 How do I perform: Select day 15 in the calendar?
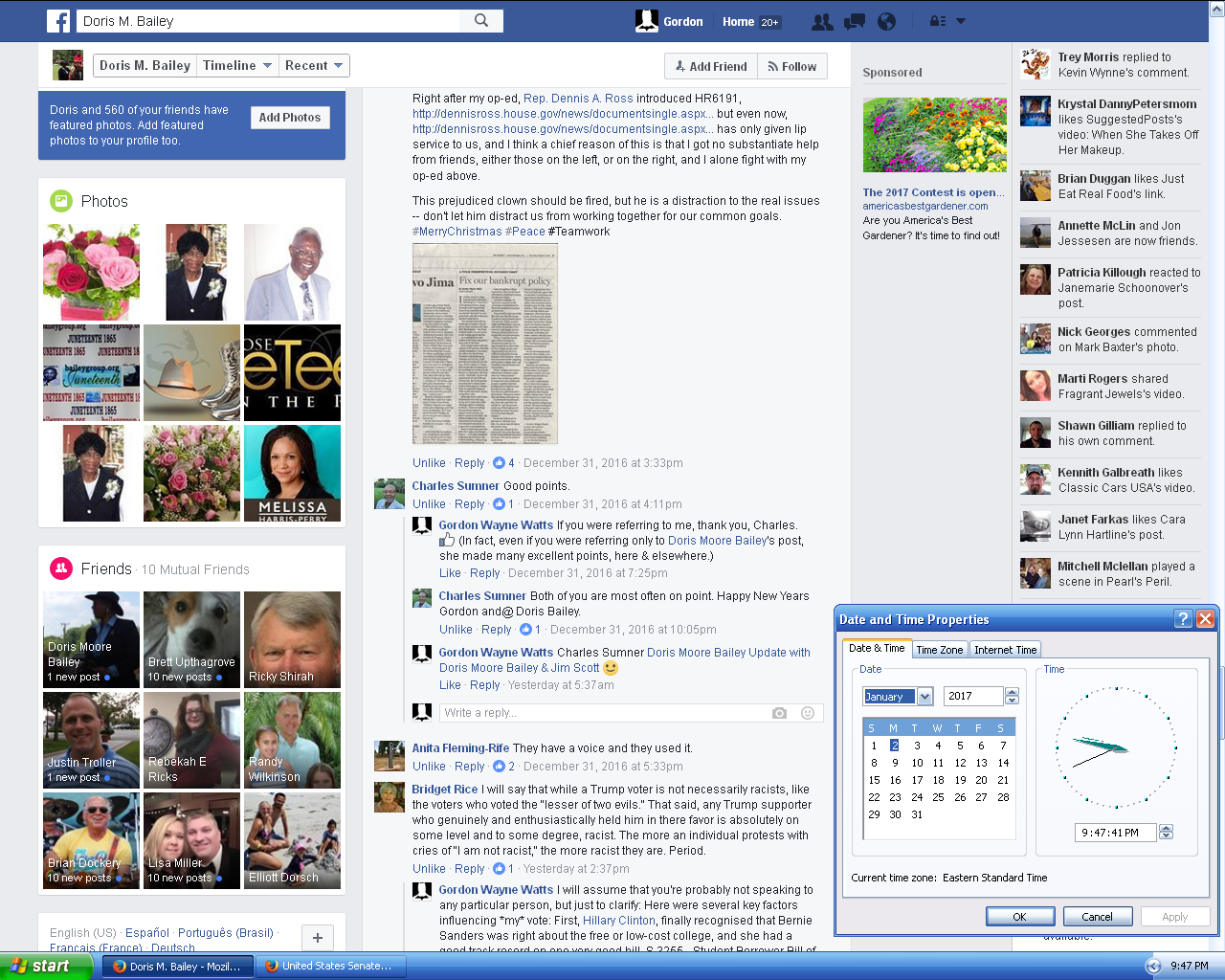pos(874,780)
